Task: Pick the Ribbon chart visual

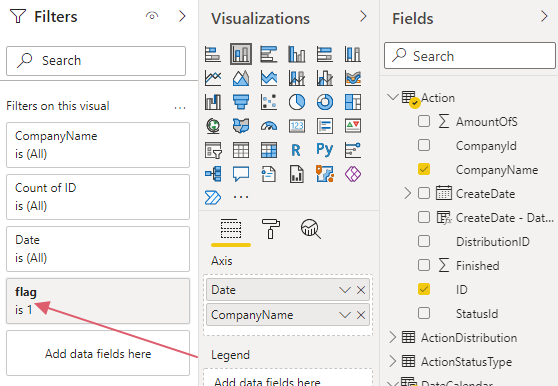Action: [353, 78]
